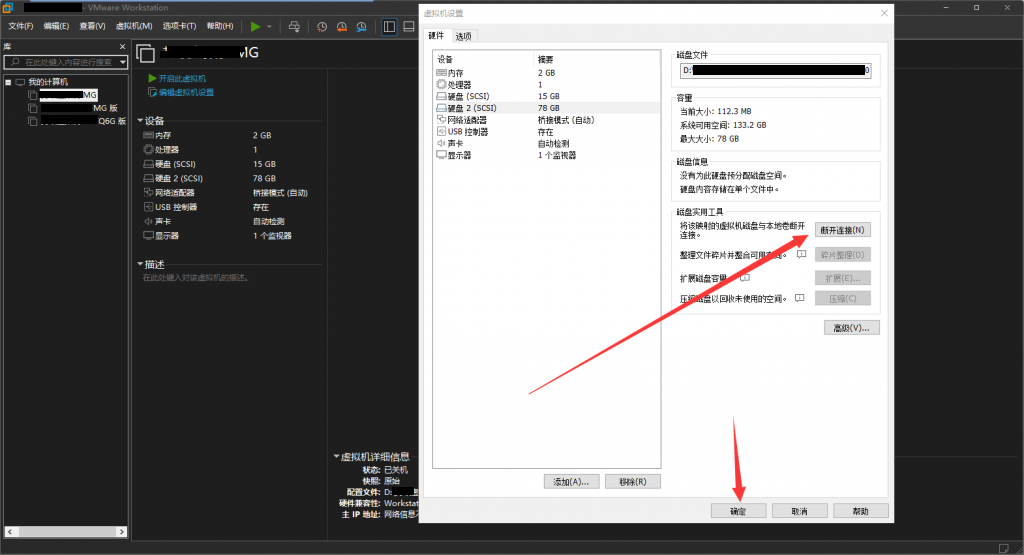Image resolution: width=1024 pixels, height=555 pixels.
Task: Click the VMware Workstation logo in title bar
Action: click(8, 7)
